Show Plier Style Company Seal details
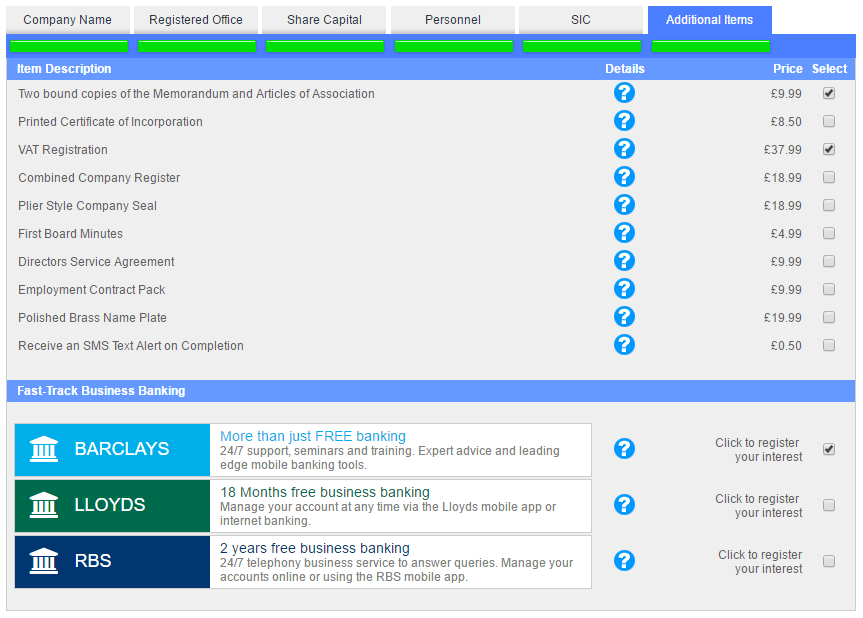This screenshot has height=618, width=863. 624,205
